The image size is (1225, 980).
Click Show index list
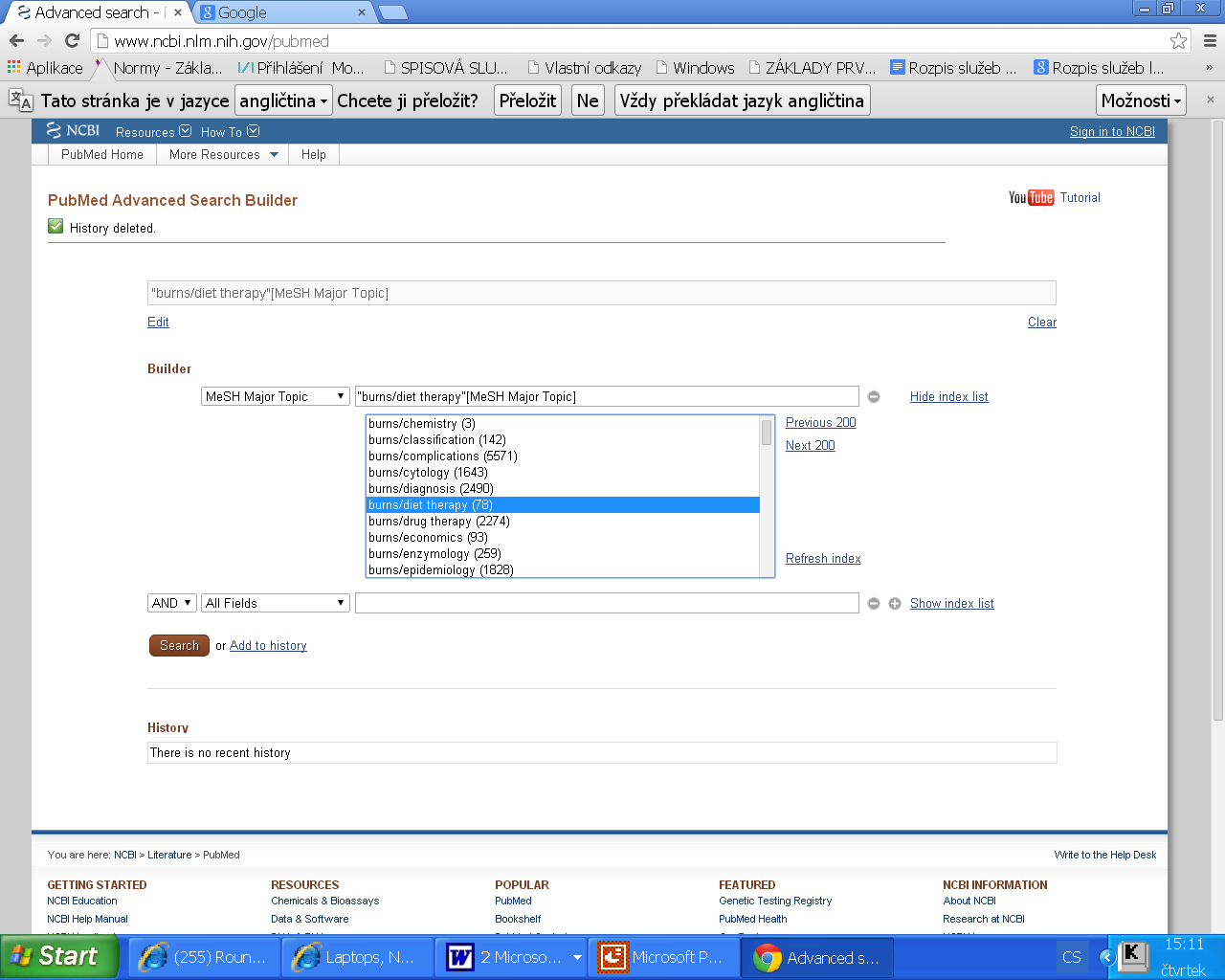(952, 604)
